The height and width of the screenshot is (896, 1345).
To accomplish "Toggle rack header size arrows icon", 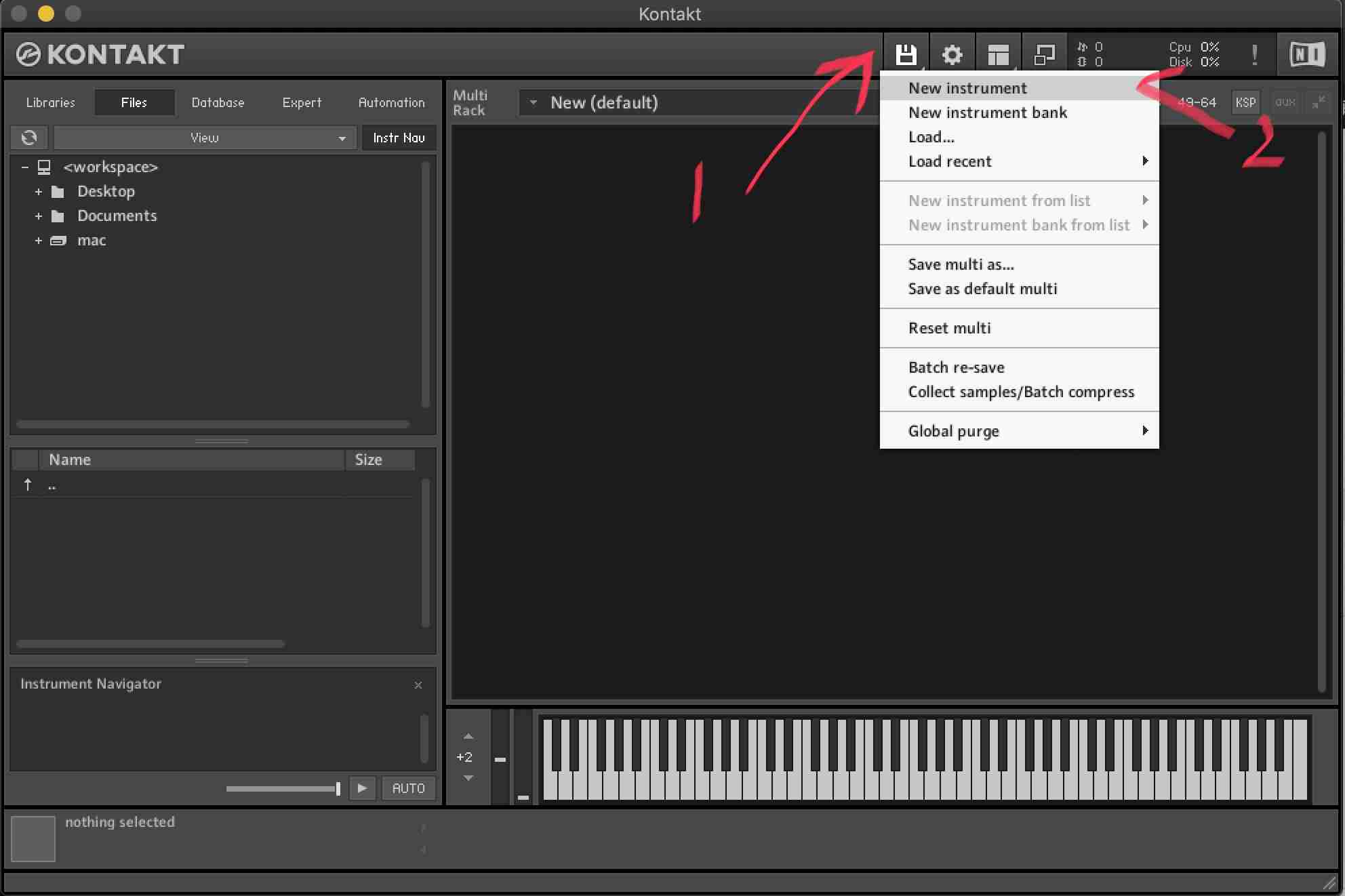I will 1319,102.
